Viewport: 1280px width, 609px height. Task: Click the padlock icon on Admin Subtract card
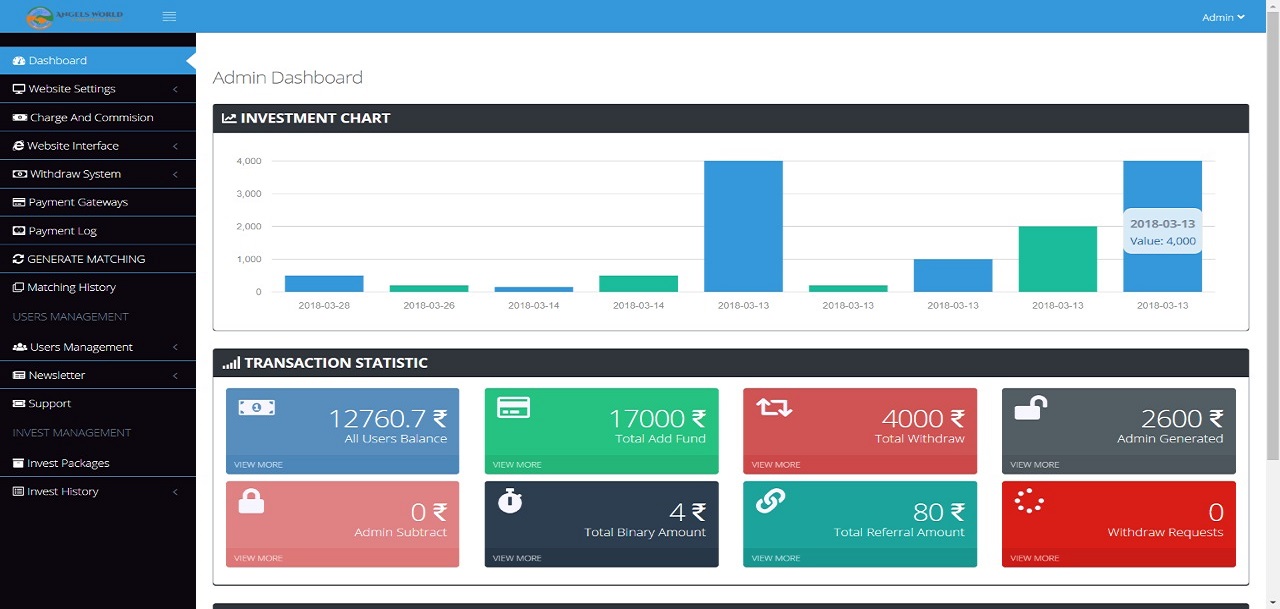pos(252,502)
